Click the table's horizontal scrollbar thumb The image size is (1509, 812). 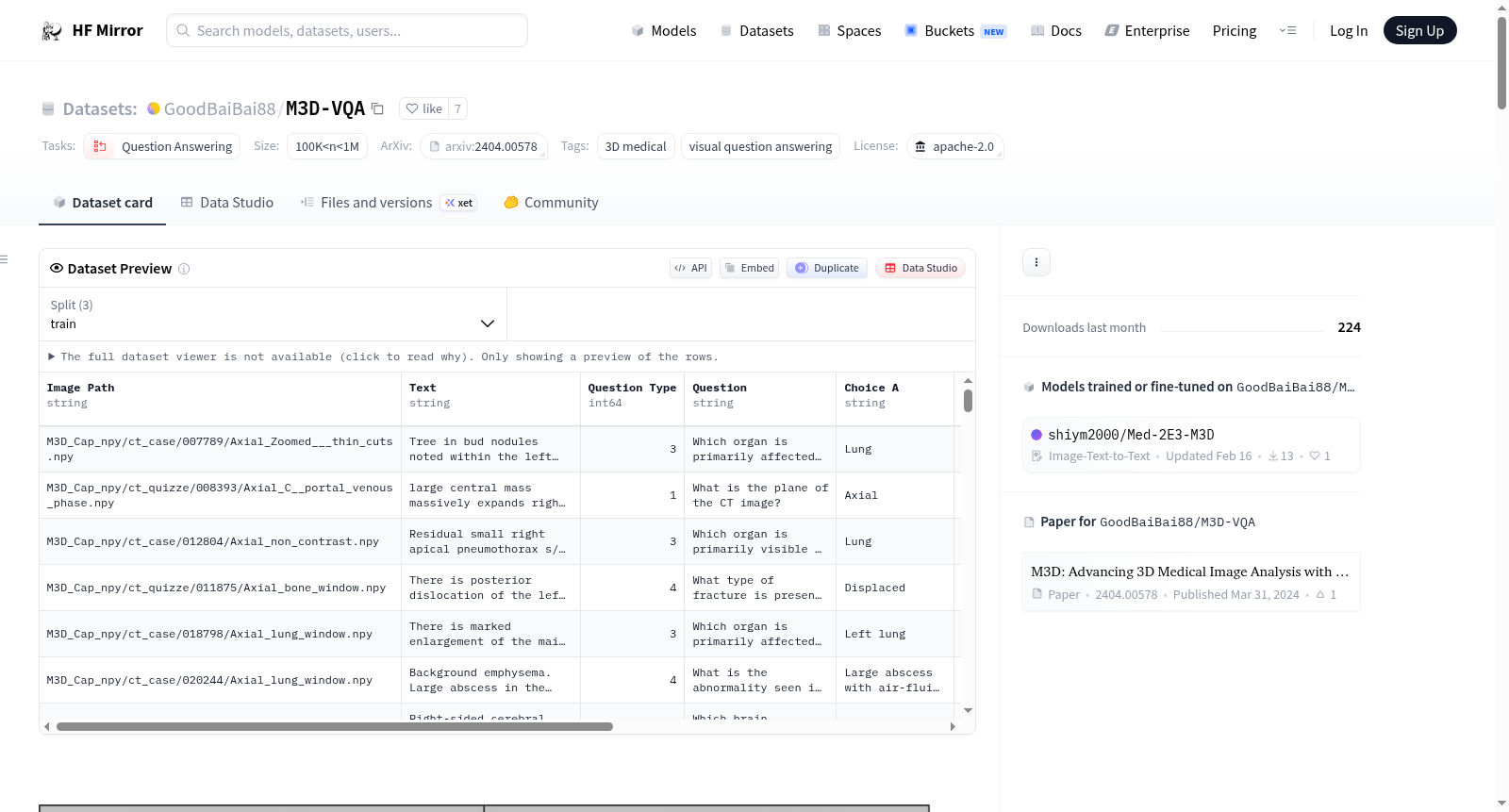(335, 727)
